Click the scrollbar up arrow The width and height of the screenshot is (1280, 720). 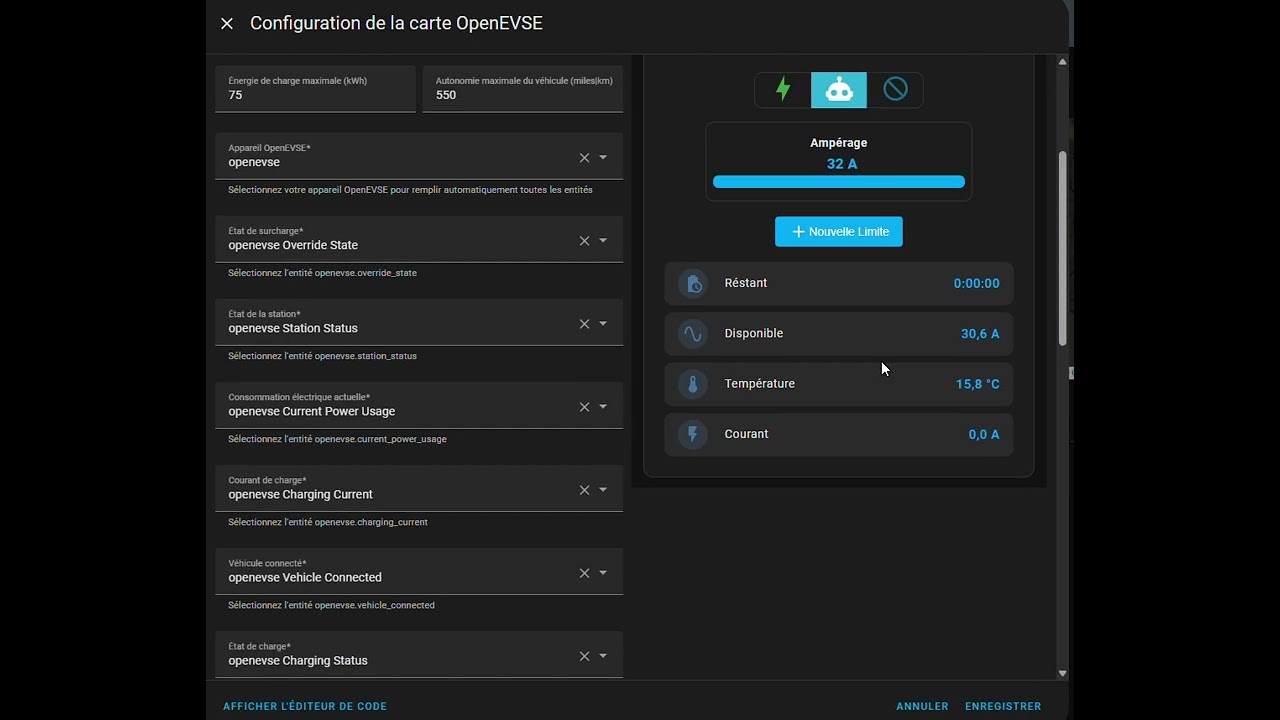pyautogui.click(x=1062, y=62)
